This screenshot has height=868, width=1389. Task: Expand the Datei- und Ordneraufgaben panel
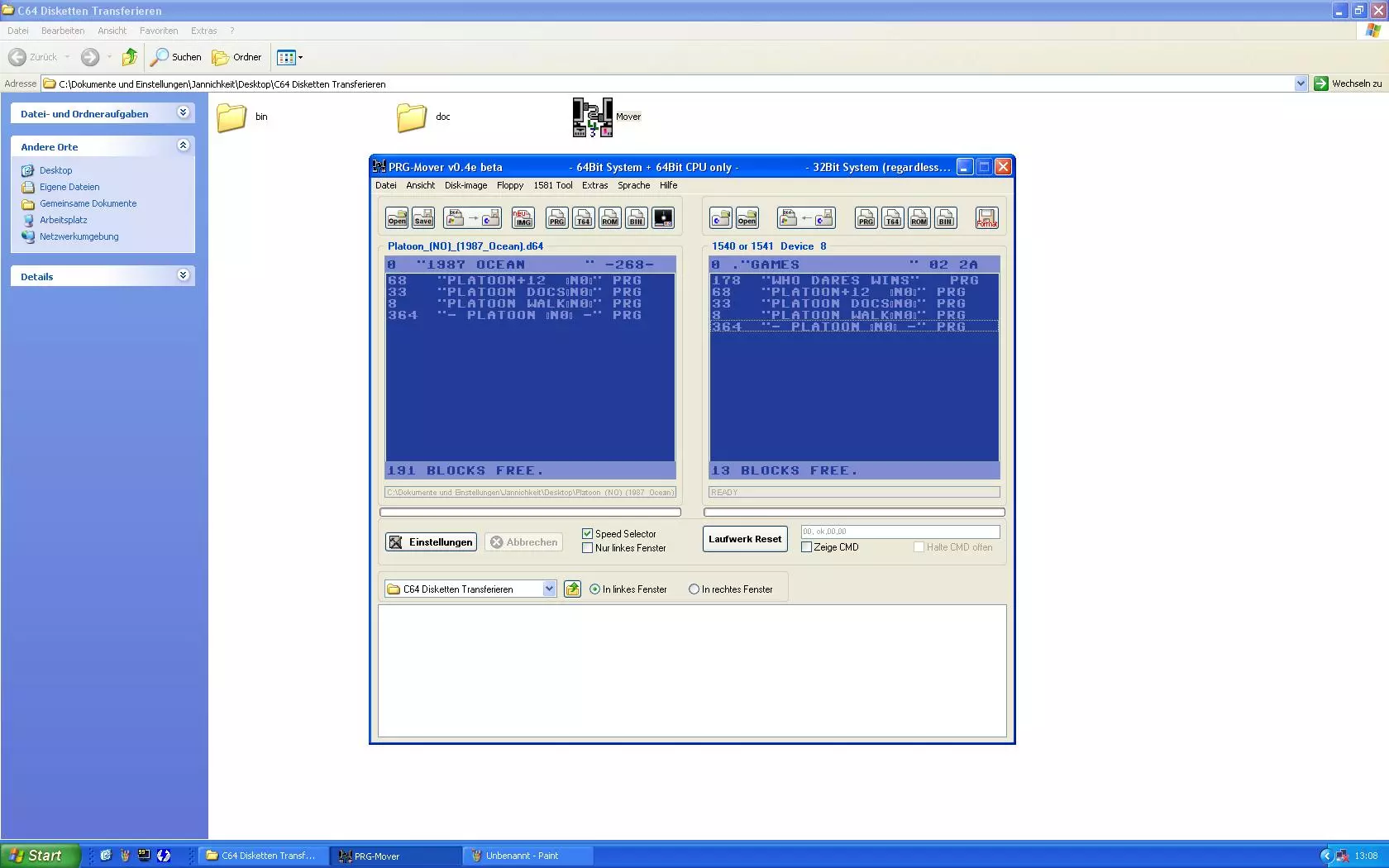coord(183,112)
